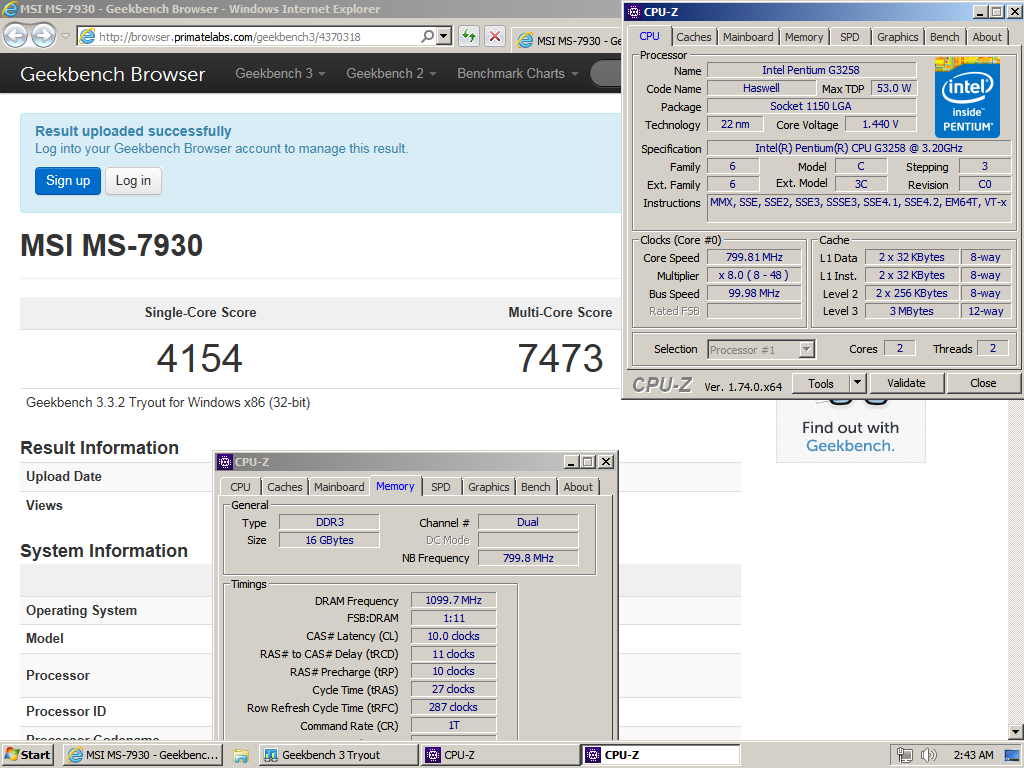Minimize the lower CPU-Z Memory window

pyautogui.click(x=571, y=462)
